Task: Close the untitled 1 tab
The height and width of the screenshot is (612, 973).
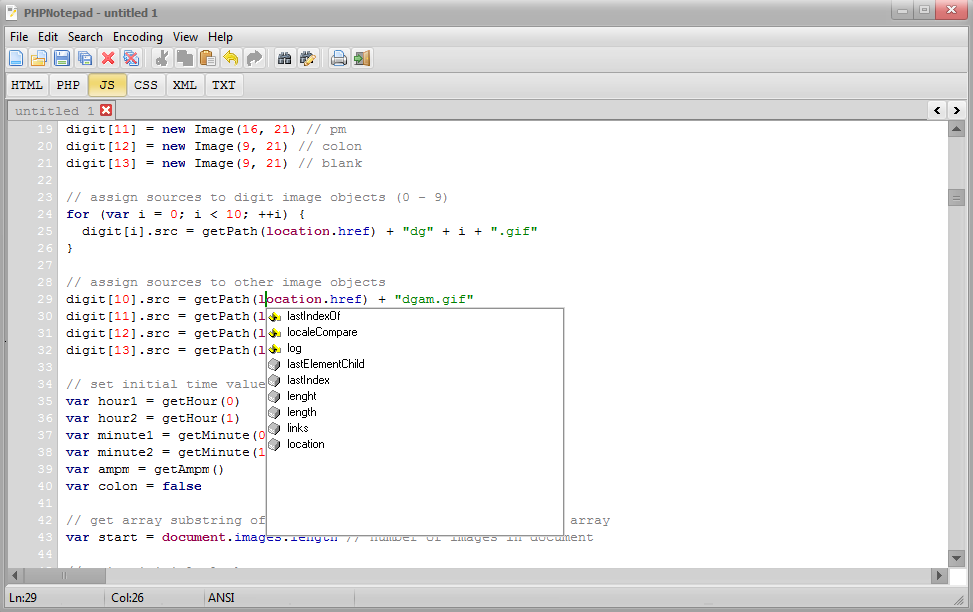Action: (x=106, y=110)
